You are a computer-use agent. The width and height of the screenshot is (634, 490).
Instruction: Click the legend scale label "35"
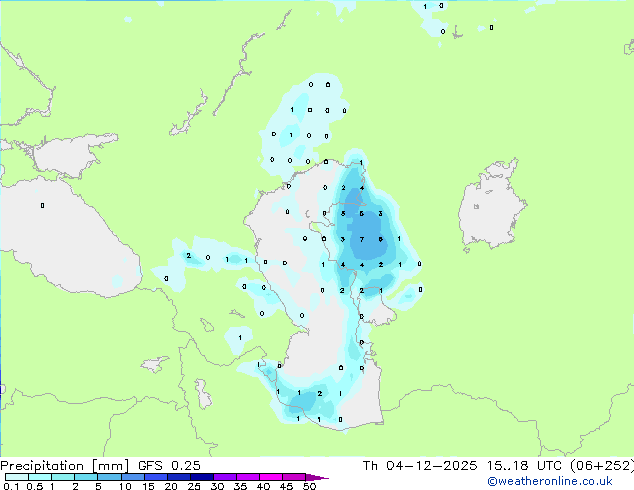click(240, 486)
